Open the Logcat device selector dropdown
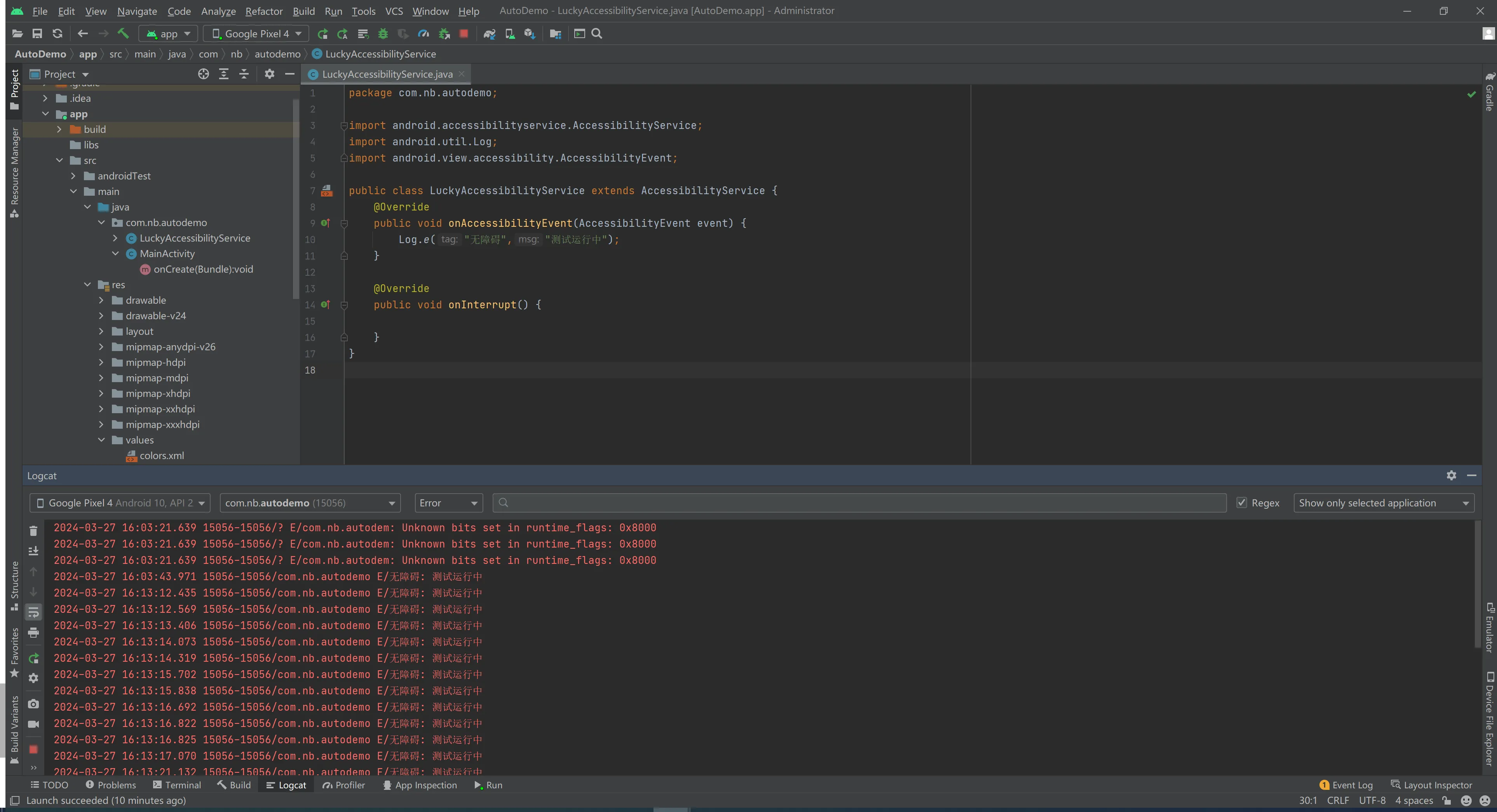This screenshot has height=812, width=1497. (x=120, y=503)
